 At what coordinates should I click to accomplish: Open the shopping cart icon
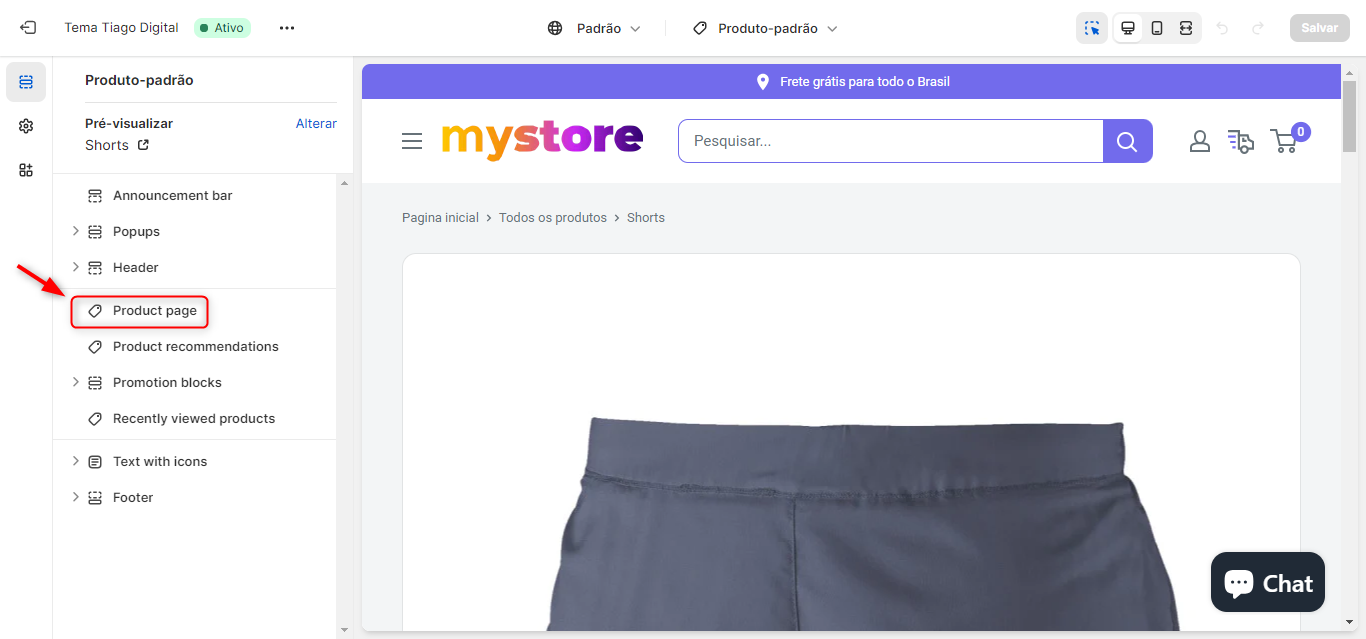click(x=1284, y=141)
